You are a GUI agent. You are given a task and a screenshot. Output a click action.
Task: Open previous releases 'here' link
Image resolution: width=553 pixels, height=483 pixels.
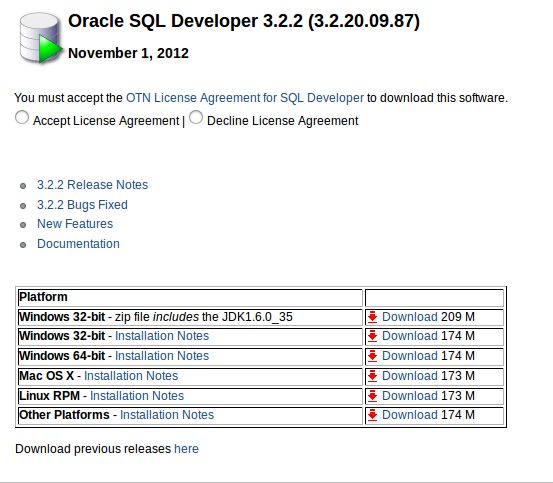tap(186, 449)
